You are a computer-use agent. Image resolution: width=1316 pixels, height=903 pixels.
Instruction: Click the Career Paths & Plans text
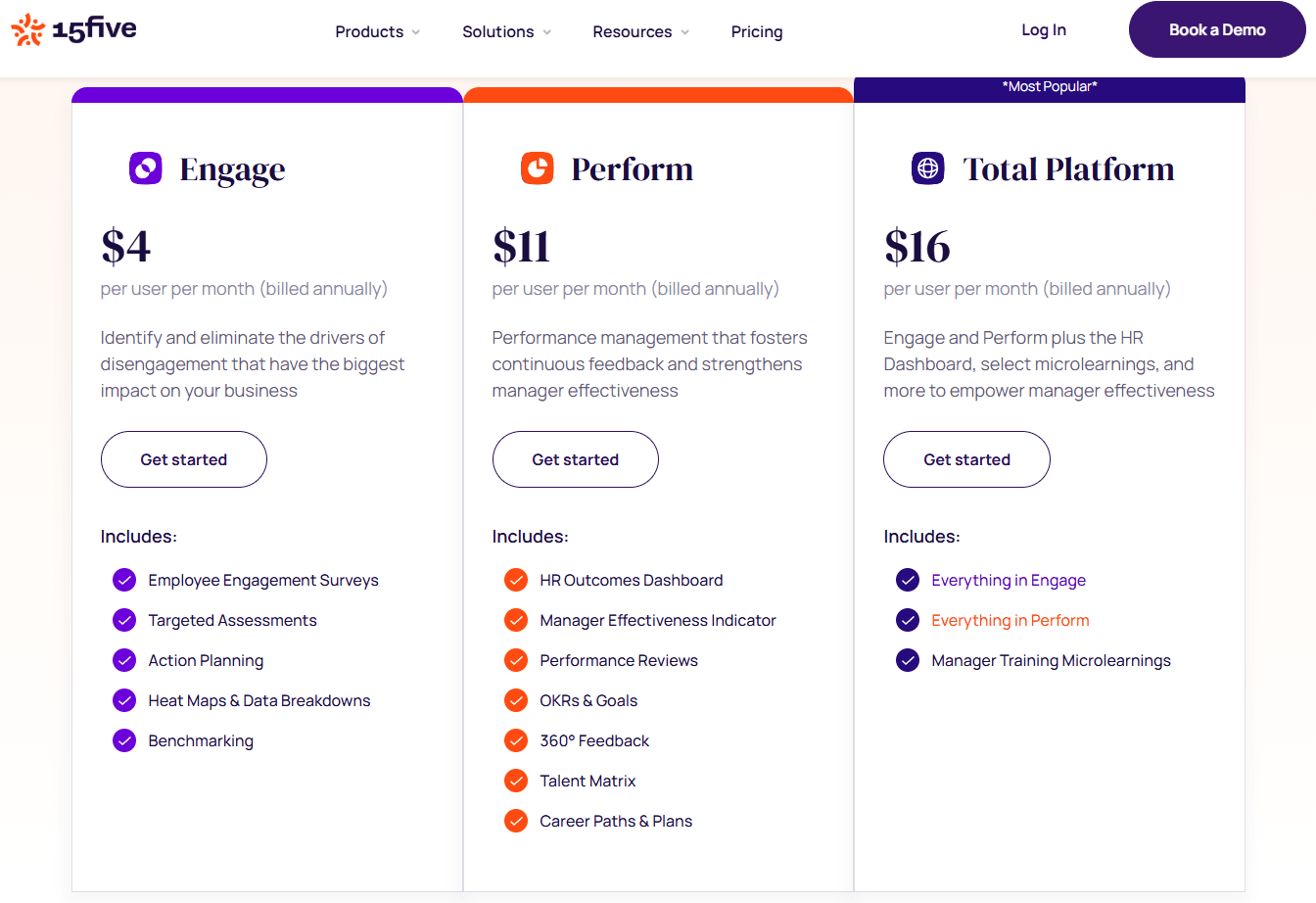[616, 822]
